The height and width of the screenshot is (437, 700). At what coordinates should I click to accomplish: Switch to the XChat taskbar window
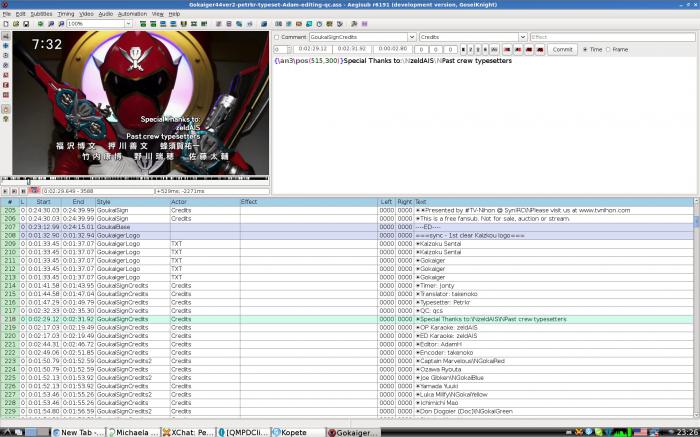pos(188,432)
